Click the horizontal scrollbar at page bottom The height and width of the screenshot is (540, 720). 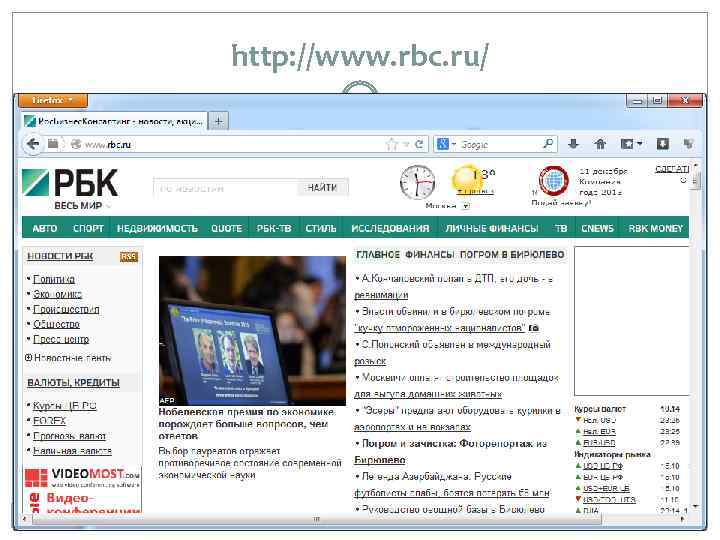(x=317, y=519)
